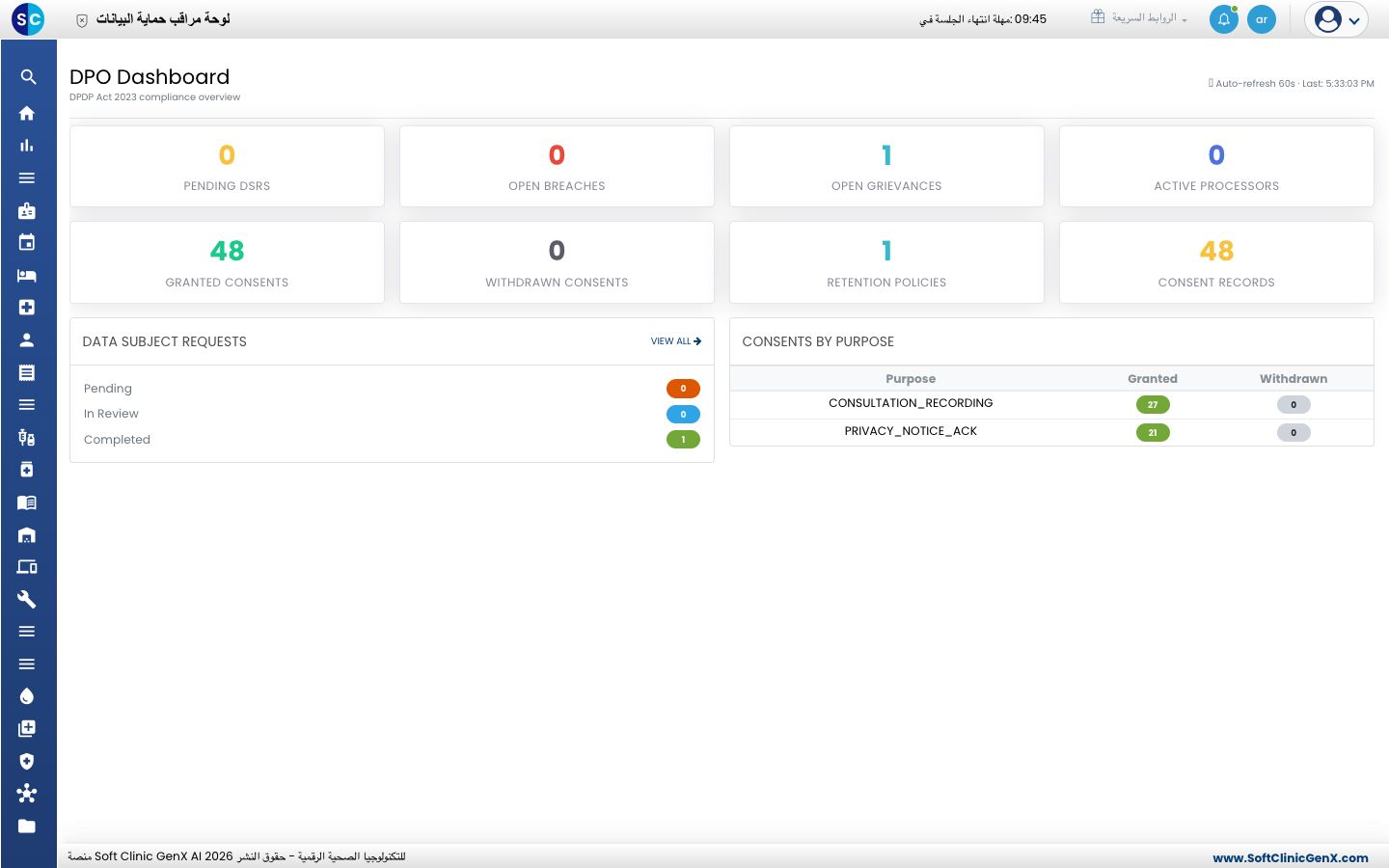Screen dimensions: 1389x868
Task: Click the 'Completed' request status row
Action: point(392,440)
